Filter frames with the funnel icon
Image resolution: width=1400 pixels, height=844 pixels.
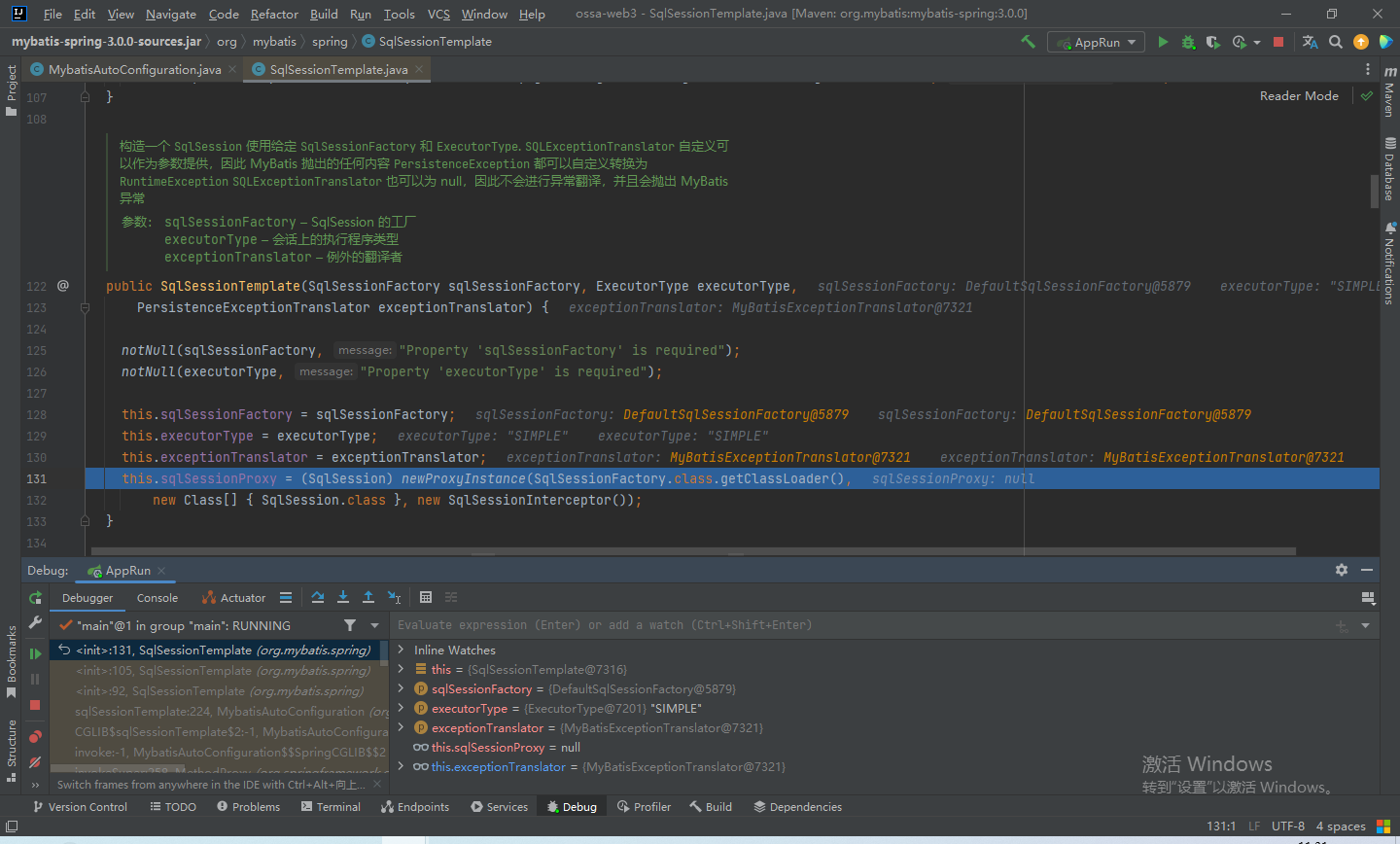(350, 625)
